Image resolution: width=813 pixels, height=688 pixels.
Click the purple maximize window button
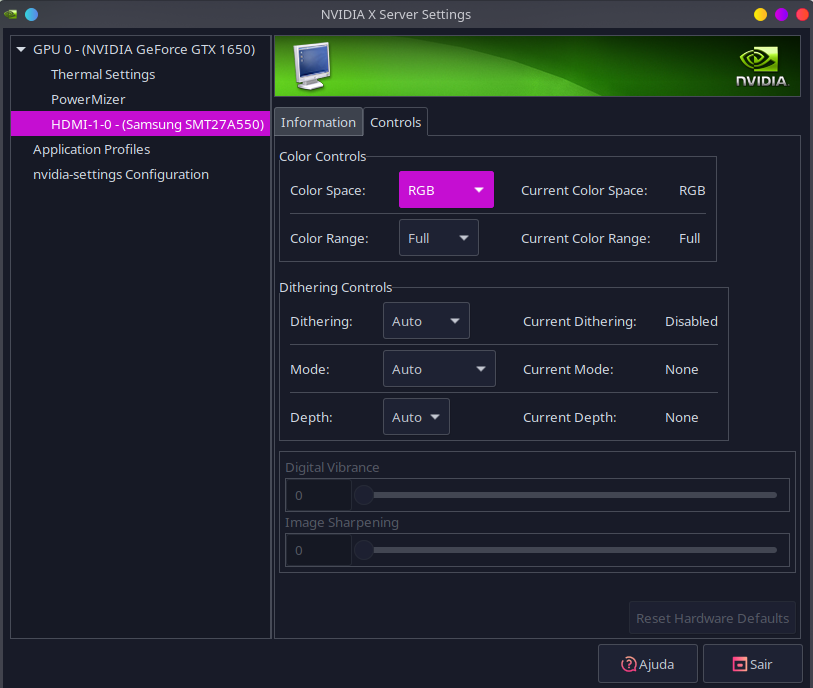click(x=781, y=14)
